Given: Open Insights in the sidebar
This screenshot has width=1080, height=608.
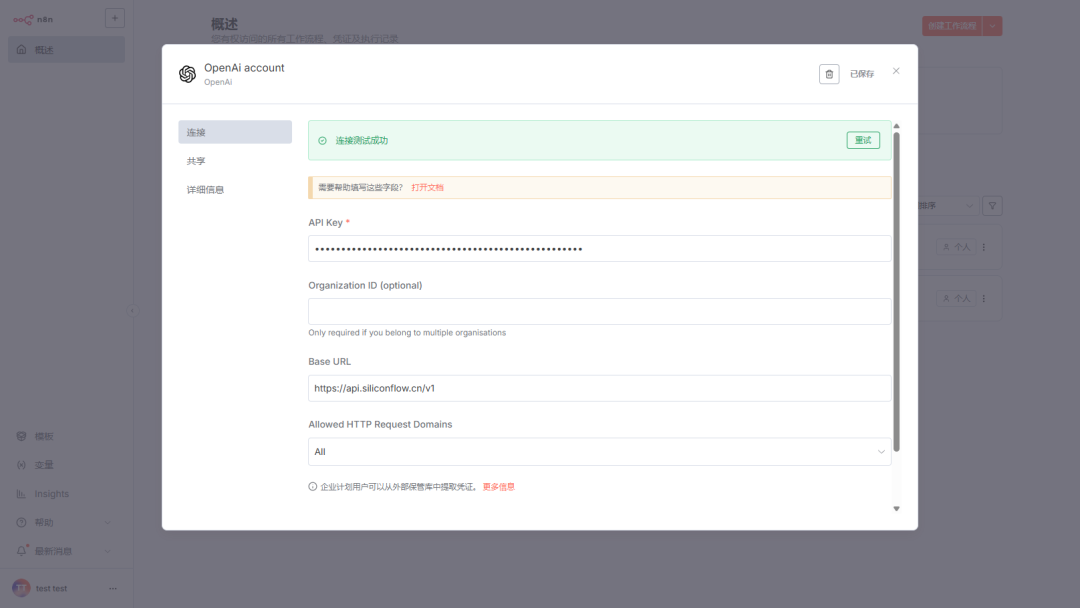Looking at the screenshot, I should pyautogui.click(x=66, y=494).
